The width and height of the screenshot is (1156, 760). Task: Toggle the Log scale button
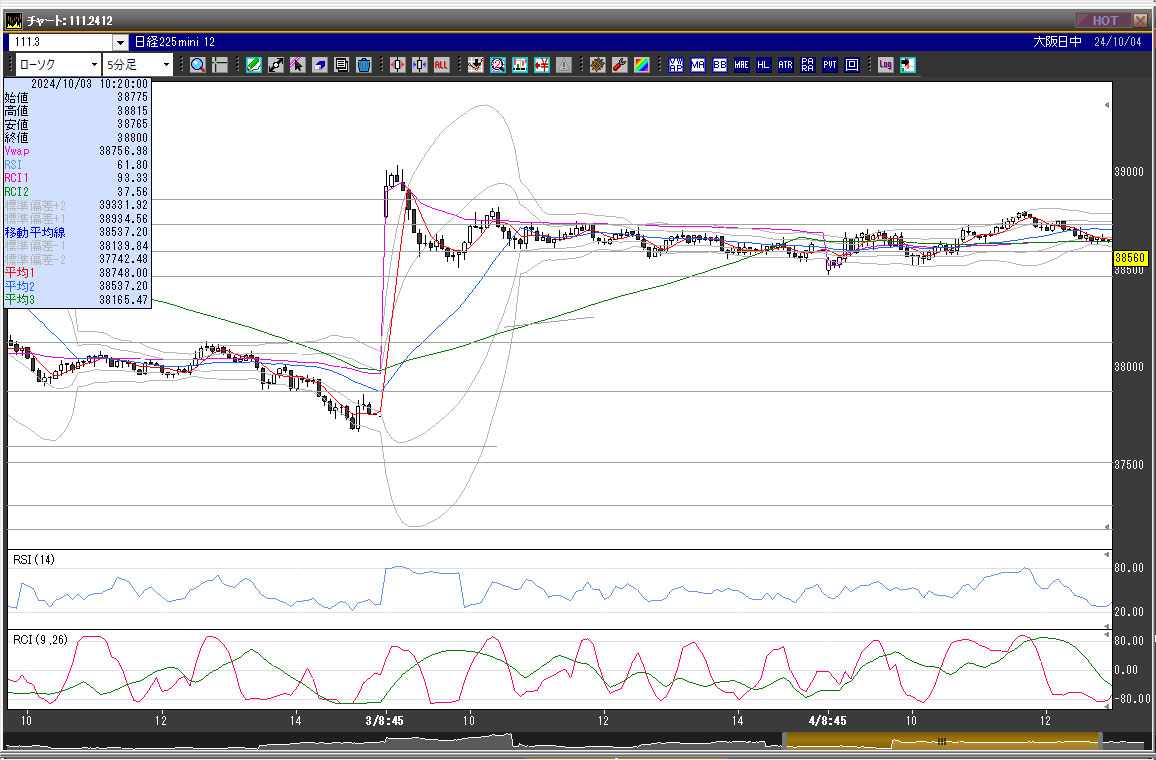(885, 65)
